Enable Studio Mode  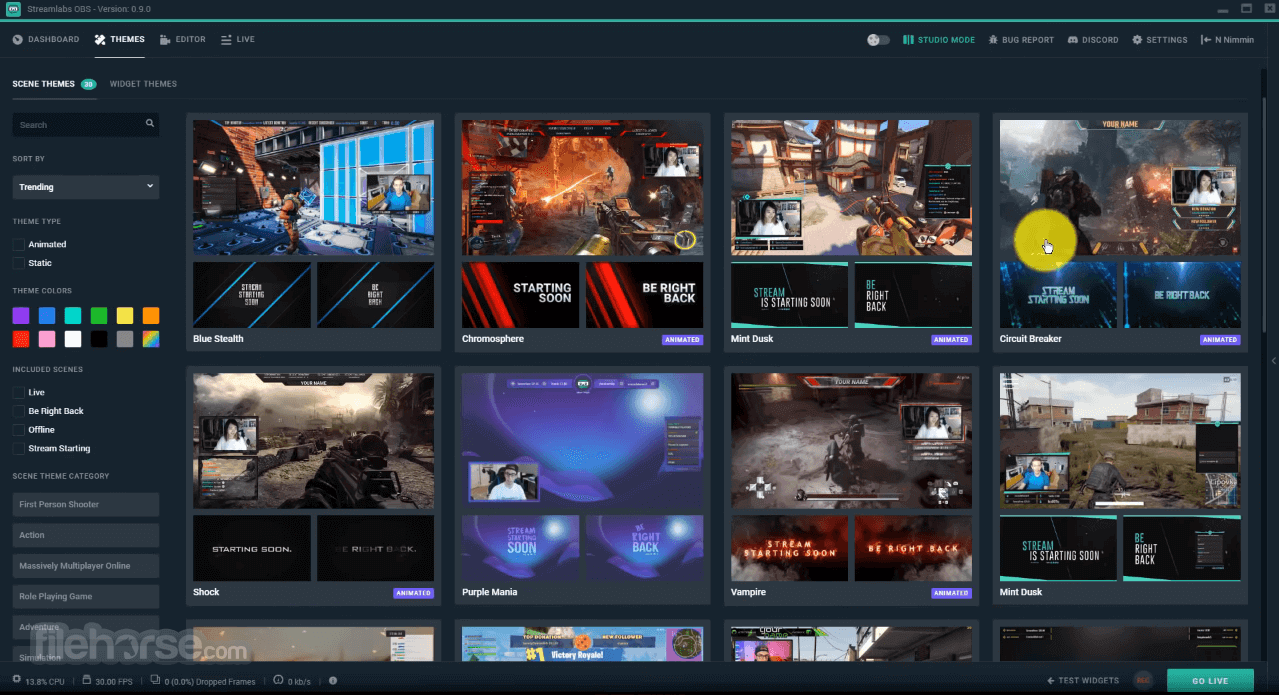tap(938, 39)
